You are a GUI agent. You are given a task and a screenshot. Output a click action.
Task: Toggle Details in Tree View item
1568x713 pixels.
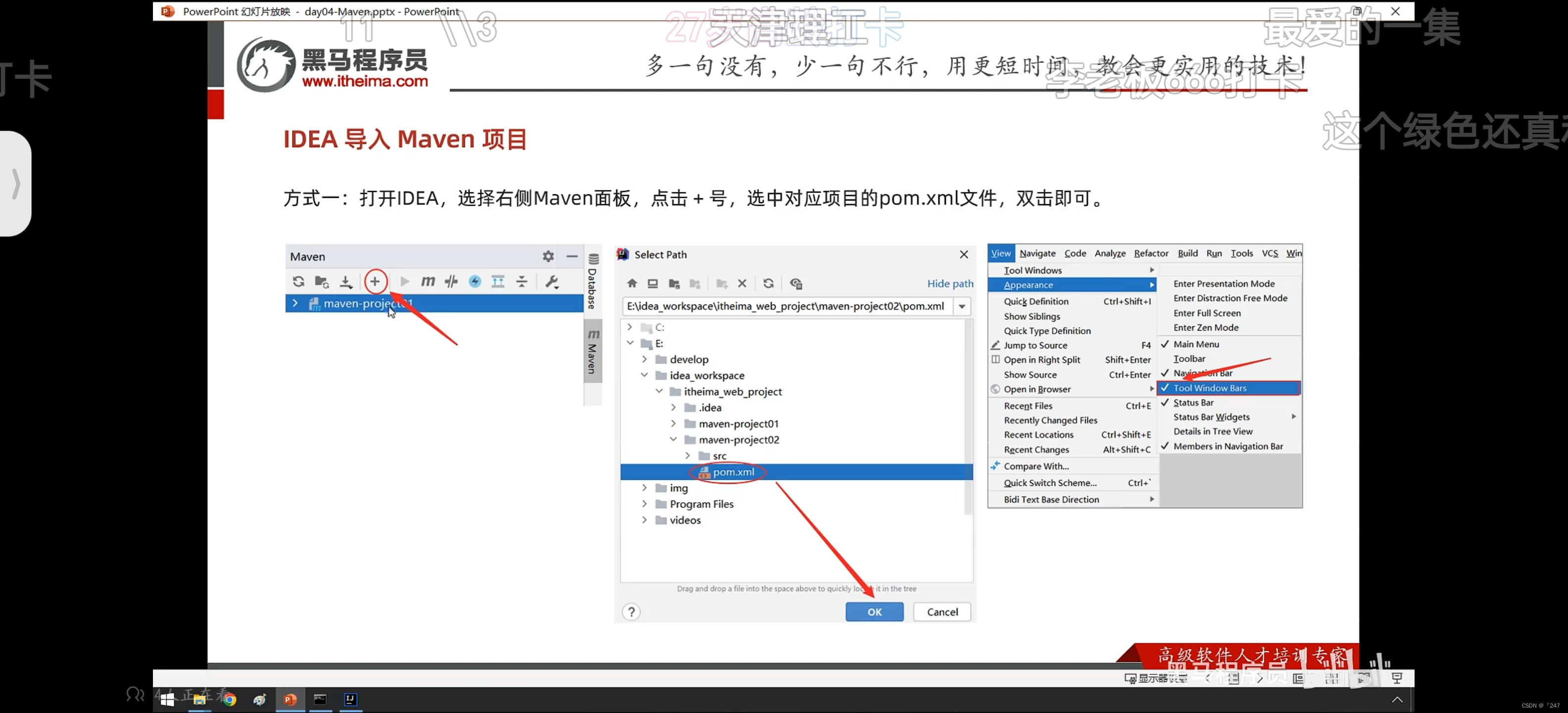1229,431
